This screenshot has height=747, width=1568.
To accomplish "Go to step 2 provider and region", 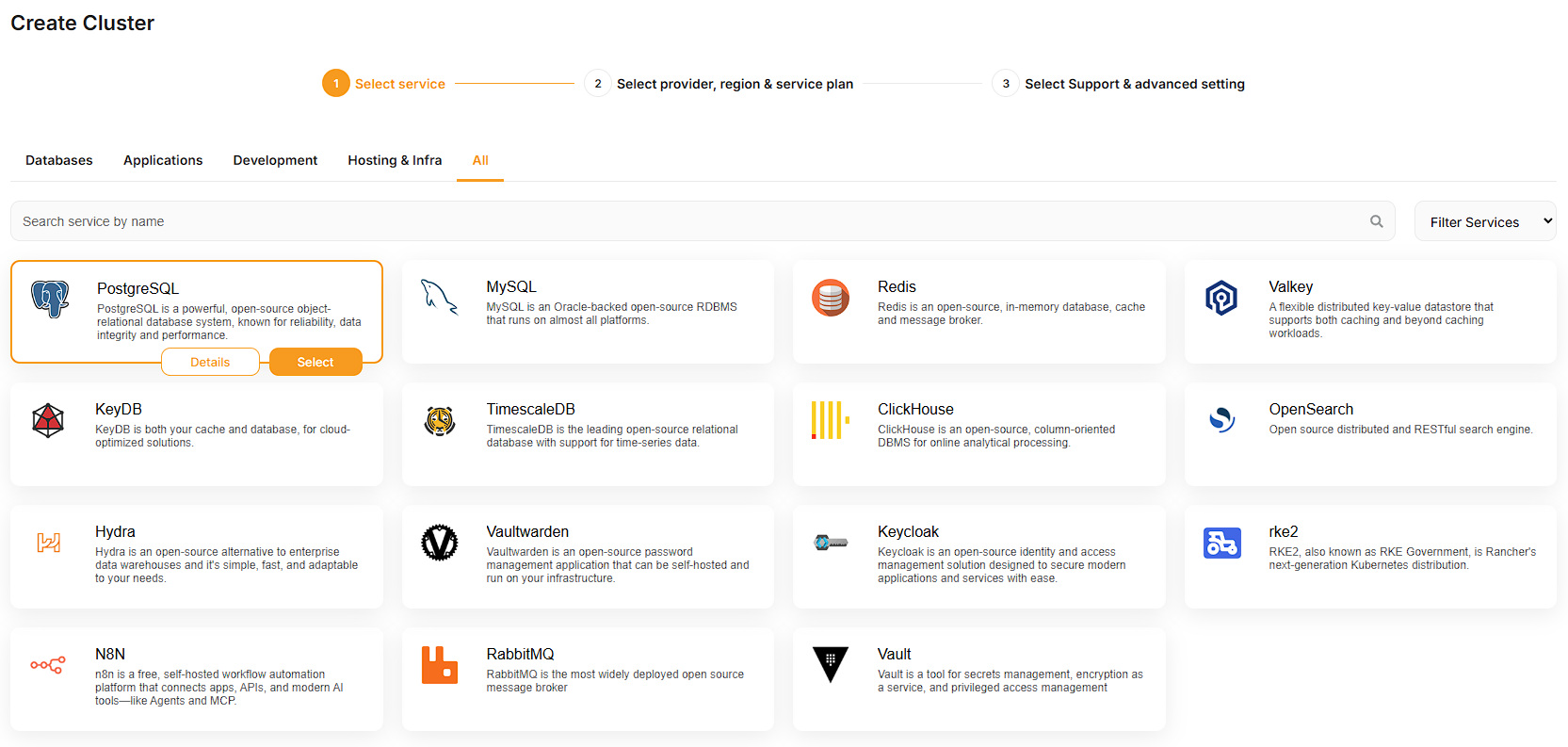I will click(734, 84).
